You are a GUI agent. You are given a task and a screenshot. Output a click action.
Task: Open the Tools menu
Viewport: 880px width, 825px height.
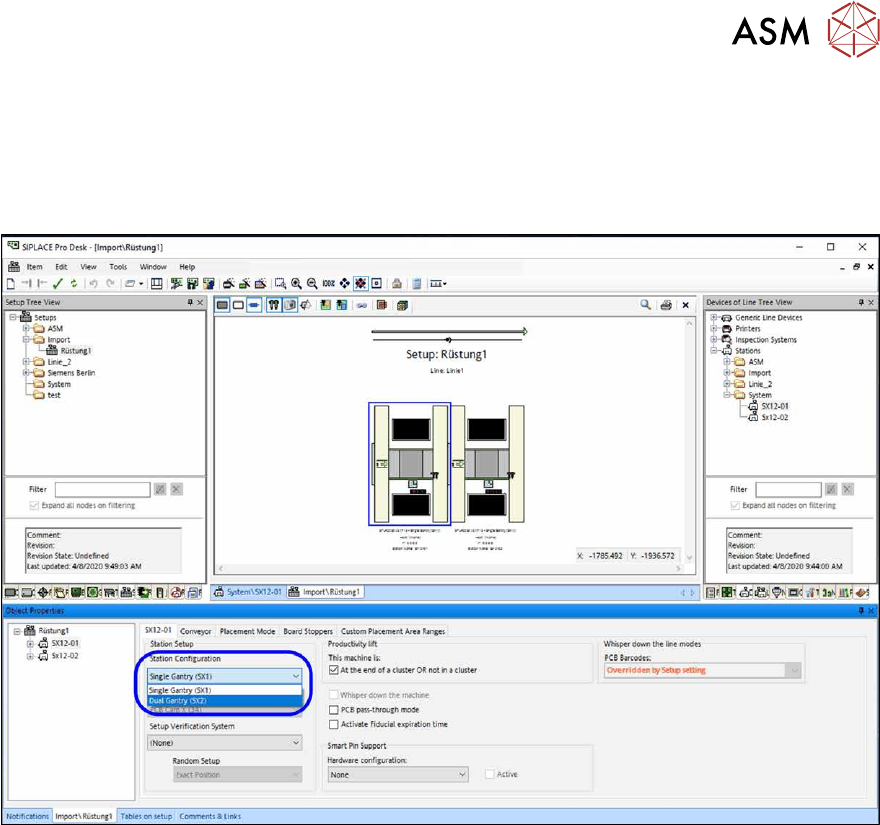[x=118, y=267]
